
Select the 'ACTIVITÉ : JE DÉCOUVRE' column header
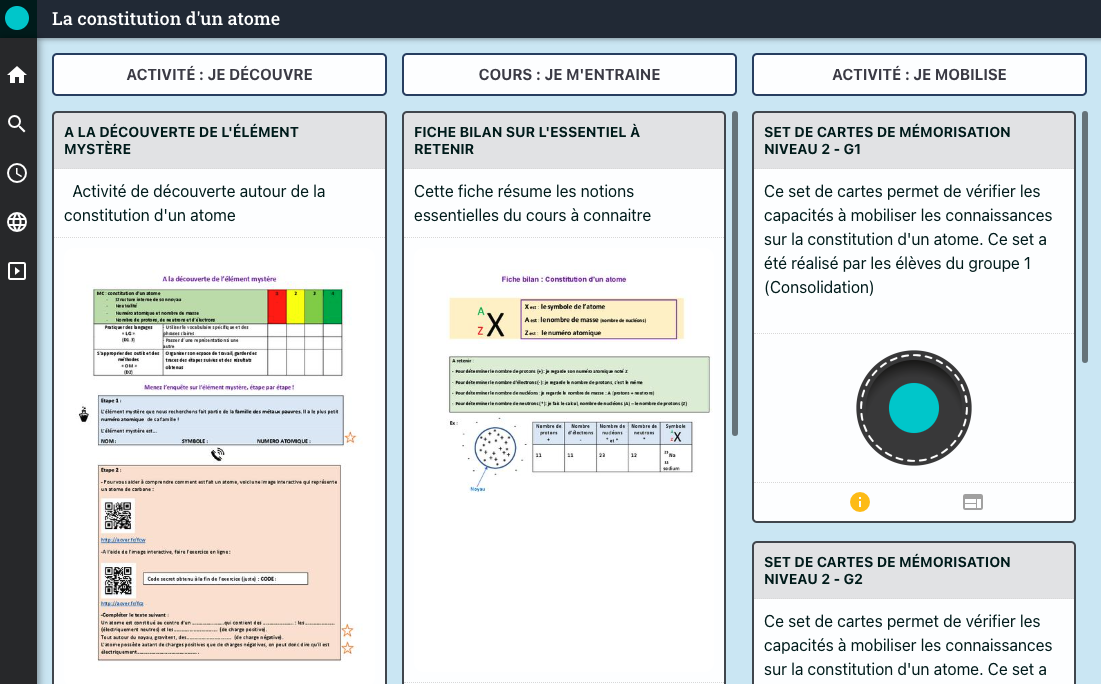click(219, 75)
